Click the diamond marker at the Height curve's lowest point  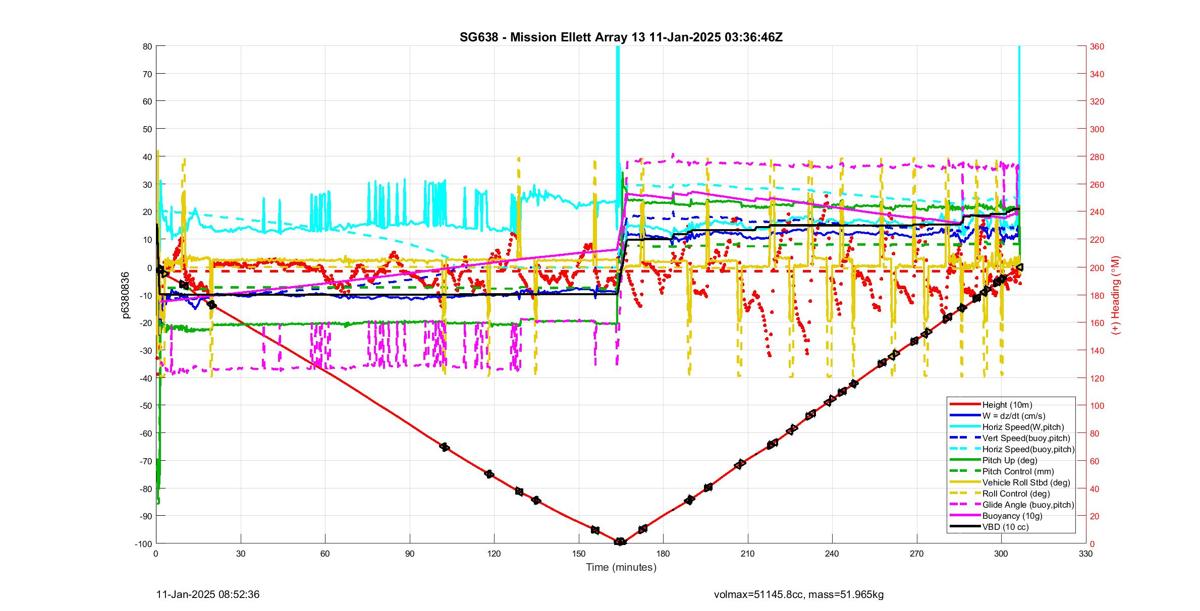click(620, 542)
